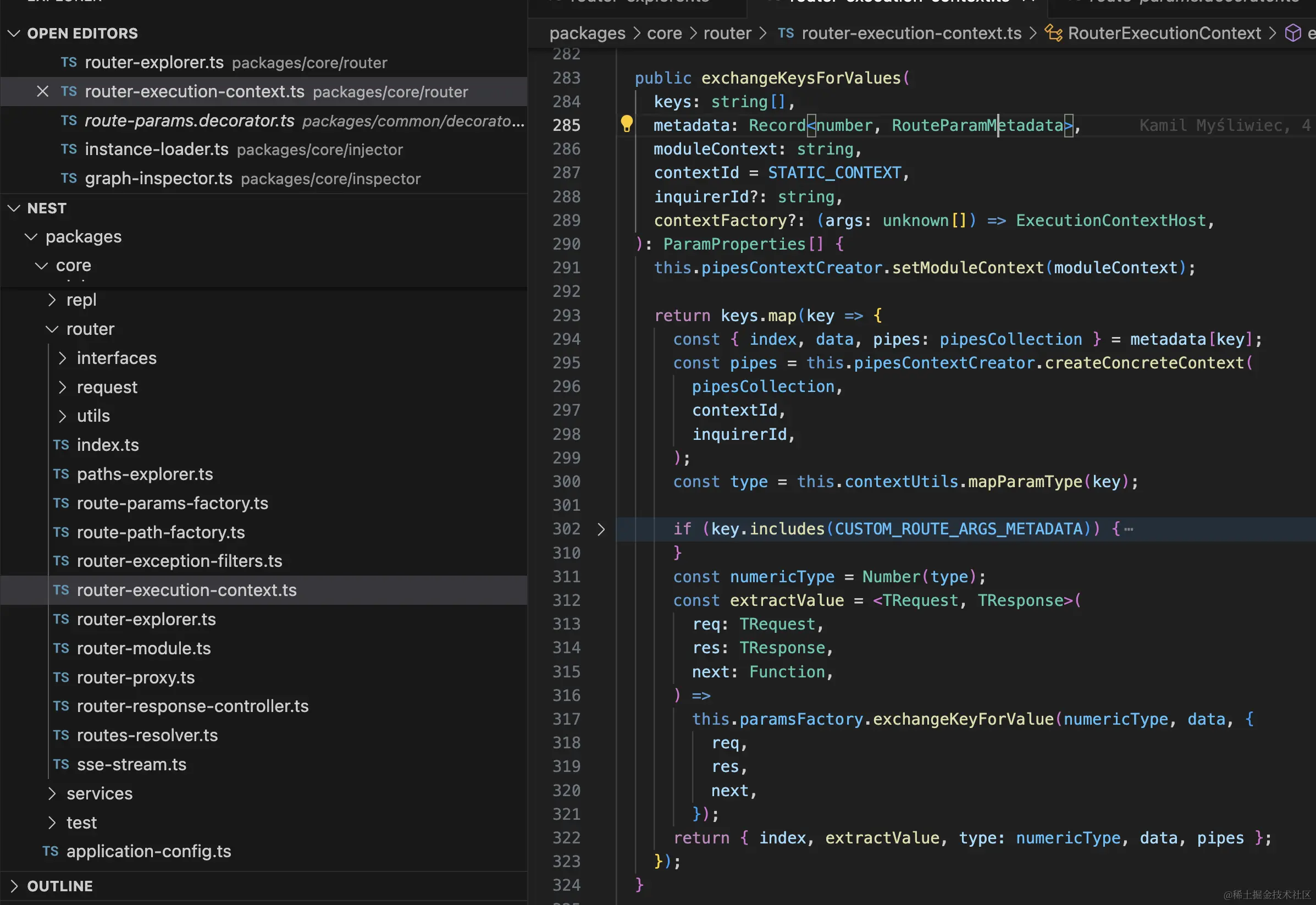This screenshot has width=1316, height=905.
Task: Click router-execution-context.ts breadcrumb
Action: [911, 34]
